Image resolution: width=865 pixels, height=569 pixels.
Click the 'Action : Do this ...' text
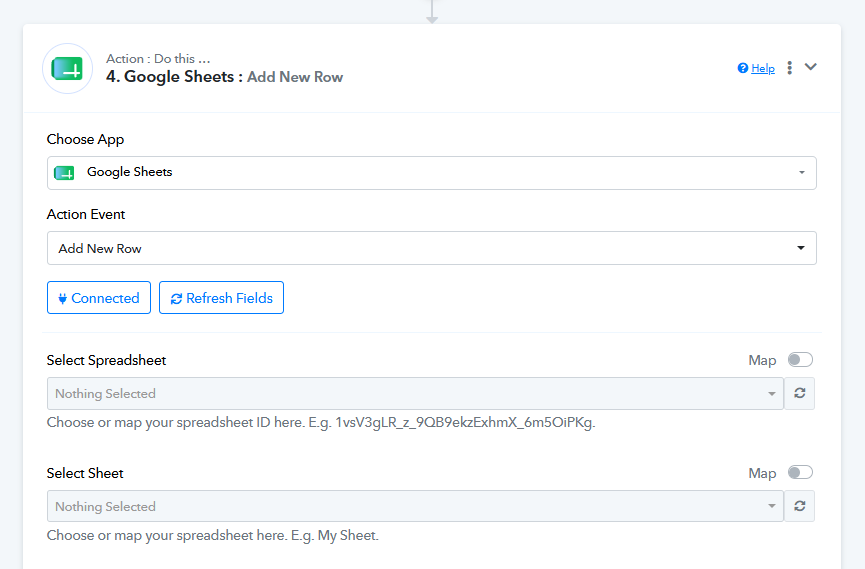pyautogui.click(x=158, y=59)
